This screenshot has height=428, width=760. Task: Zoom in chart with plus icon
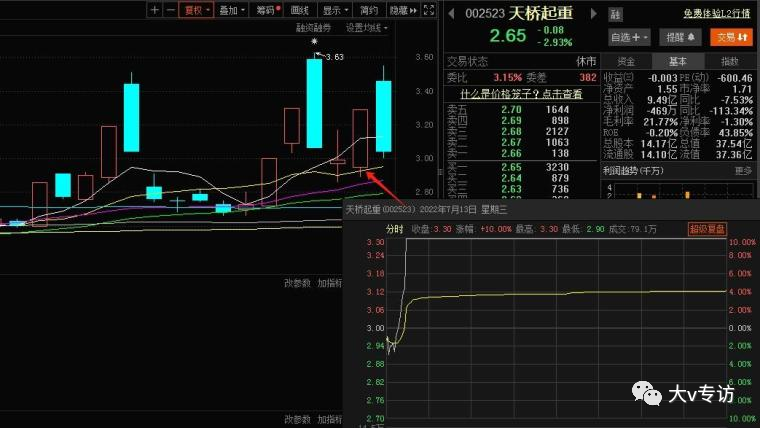(155, 10)
